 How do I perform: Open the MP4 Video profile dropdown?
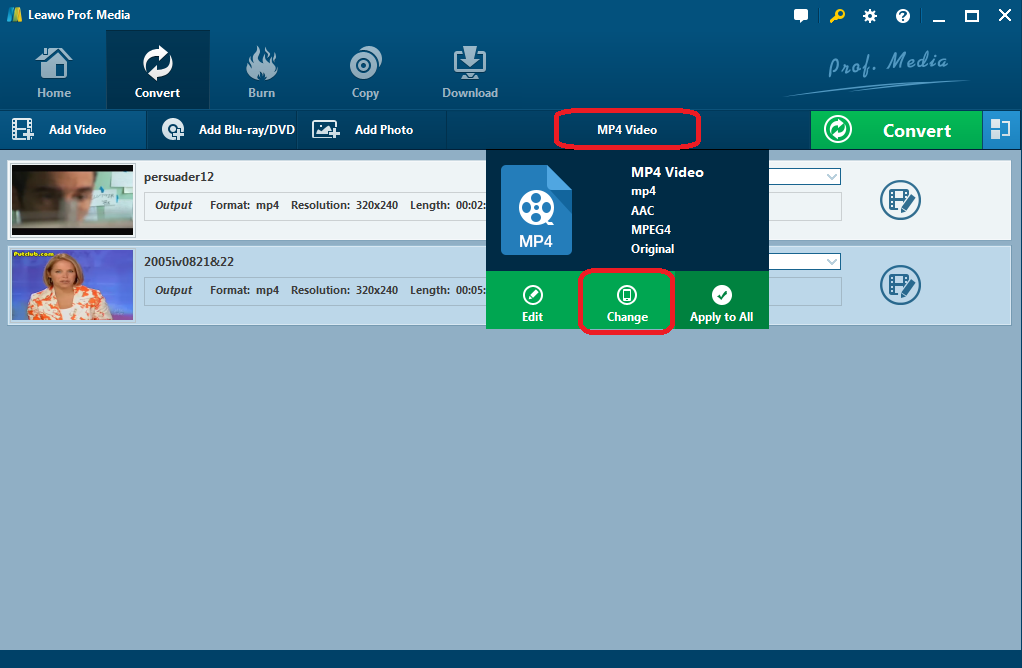point(627,130)
